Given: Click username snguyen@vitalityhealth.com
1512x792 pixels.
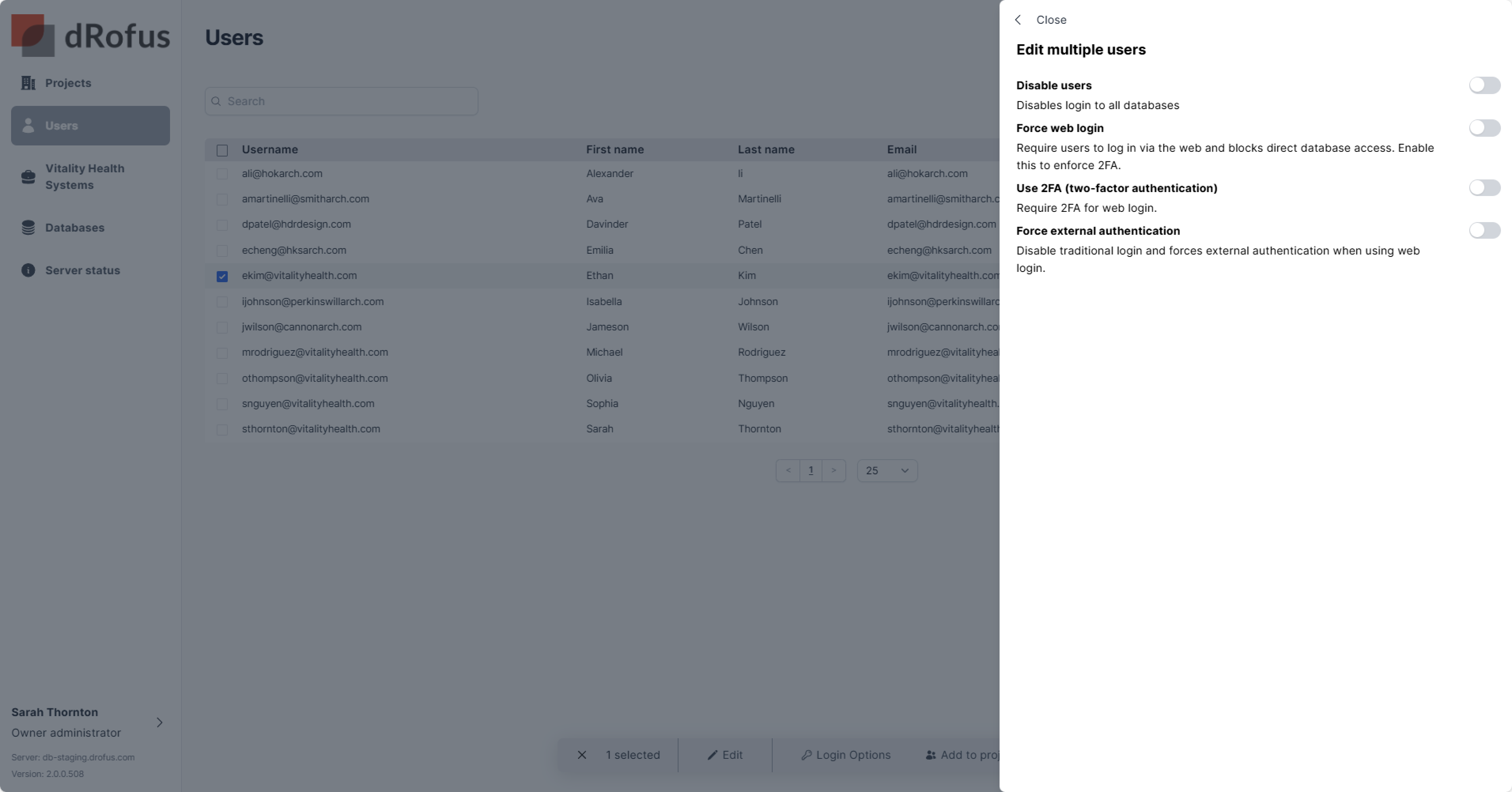Looking at the screenshot, I should pyautogui.click(x=308, y=404).
